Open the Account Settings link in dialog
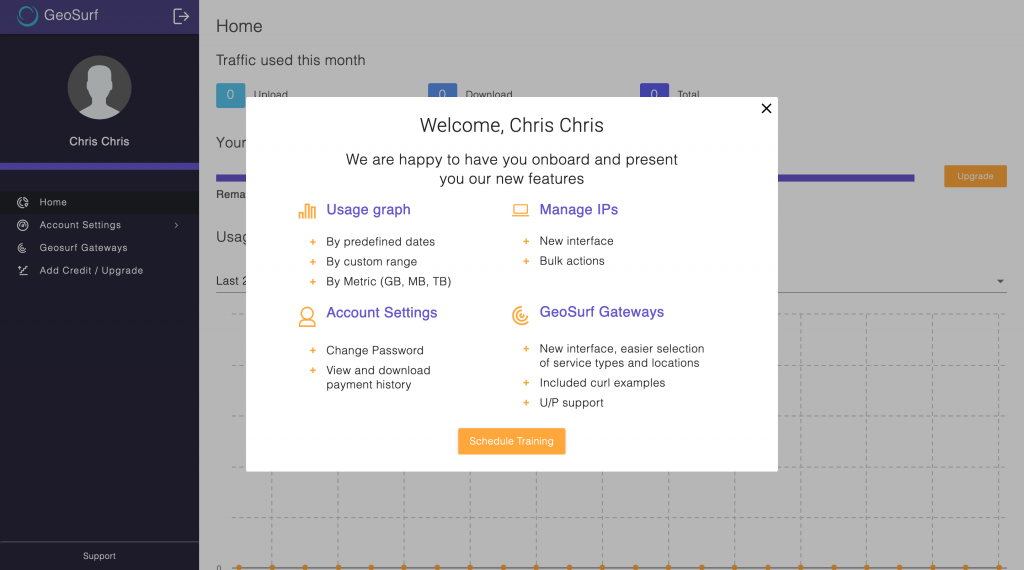The width and height of the screenshot is (1024, 570). pyautogui.click(x=381, y=313)
